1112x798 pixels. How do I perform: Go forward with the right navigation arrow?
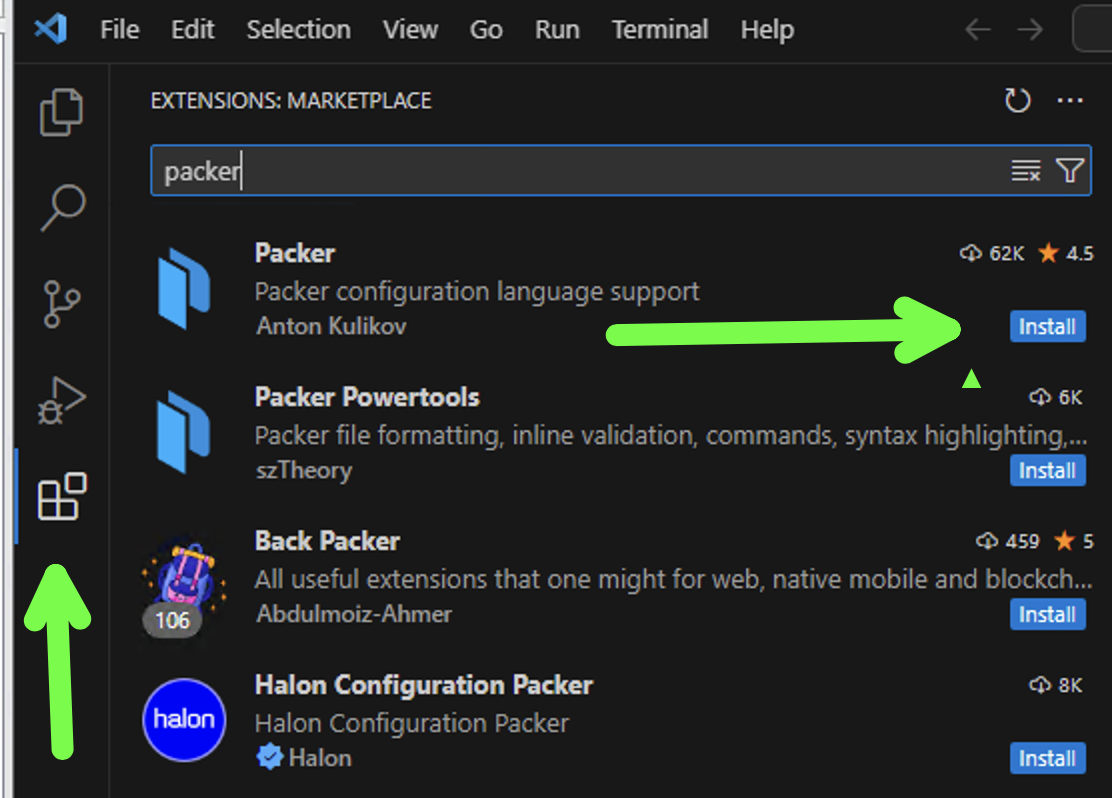point(1030,30)
